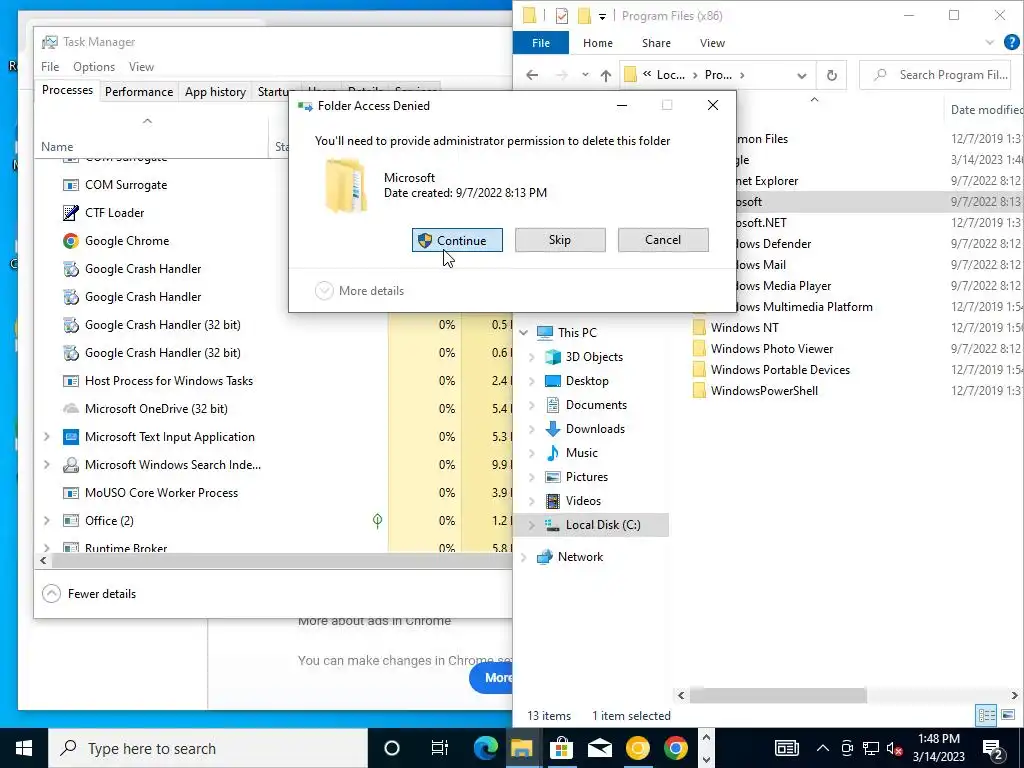
Task: Open Explorer help icon
Action: tap(1012, 43)
